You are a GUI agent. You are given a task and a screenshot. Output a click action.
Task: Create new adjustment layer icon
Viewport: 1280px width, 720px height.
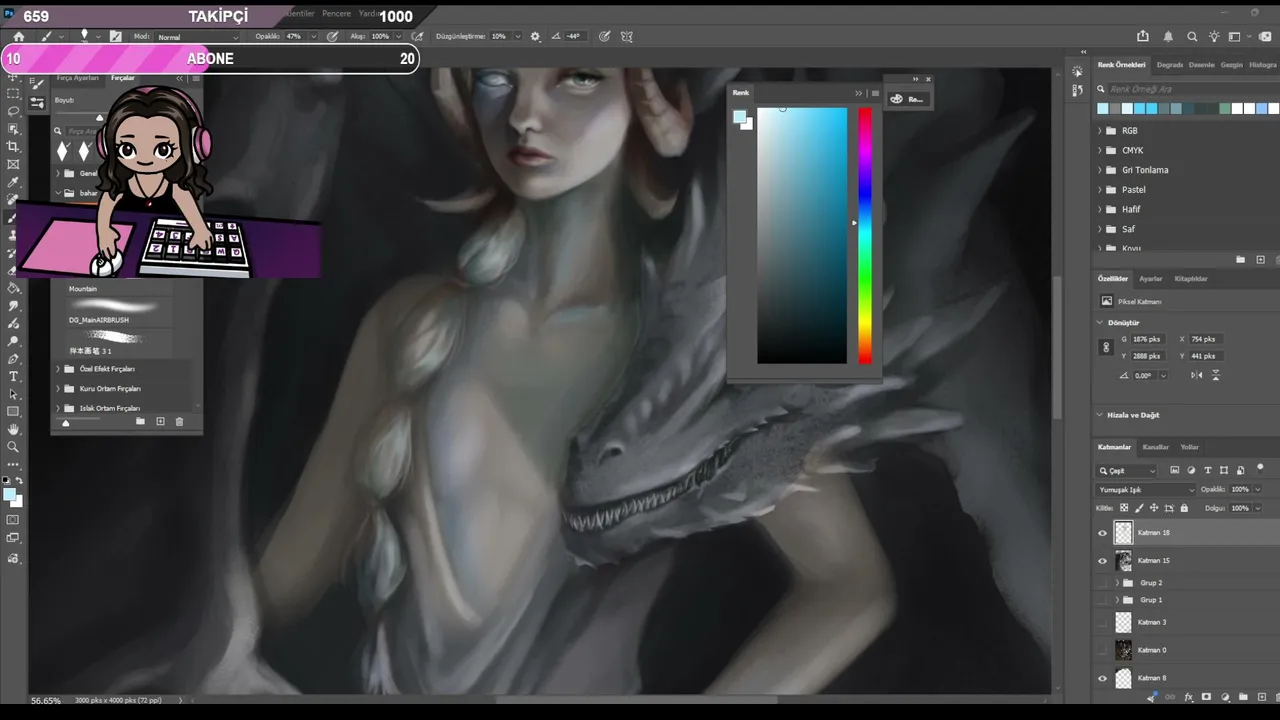1225,697
